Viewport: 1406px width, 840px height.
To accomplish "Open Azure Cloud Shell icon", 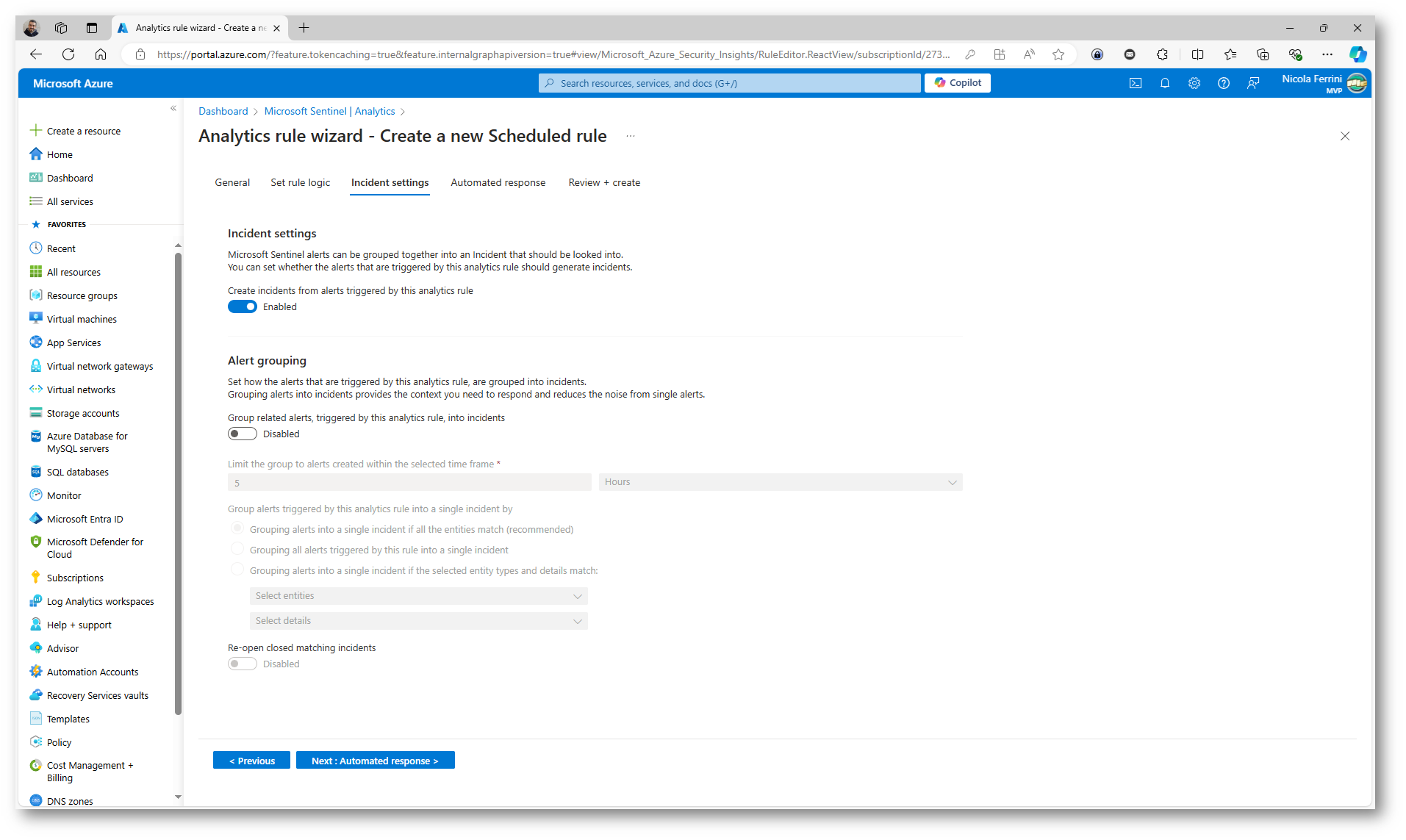I will (1136, 83).
